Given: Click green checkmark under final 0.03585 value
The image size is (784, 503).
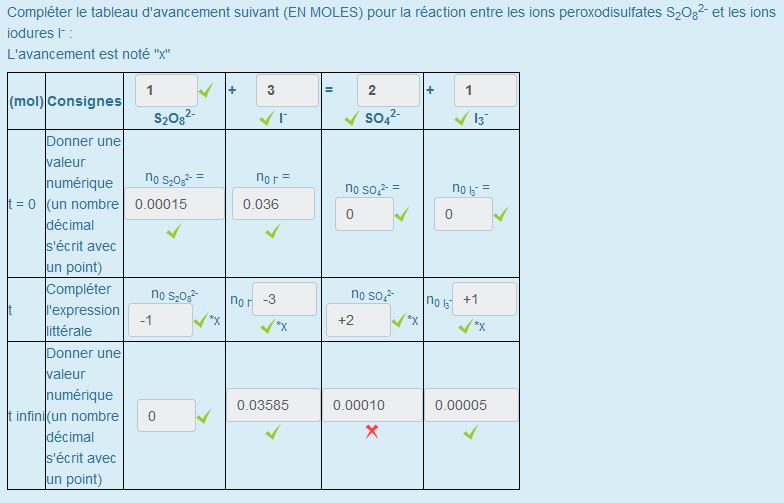Looking at the screenshot, I should point(272,432).
